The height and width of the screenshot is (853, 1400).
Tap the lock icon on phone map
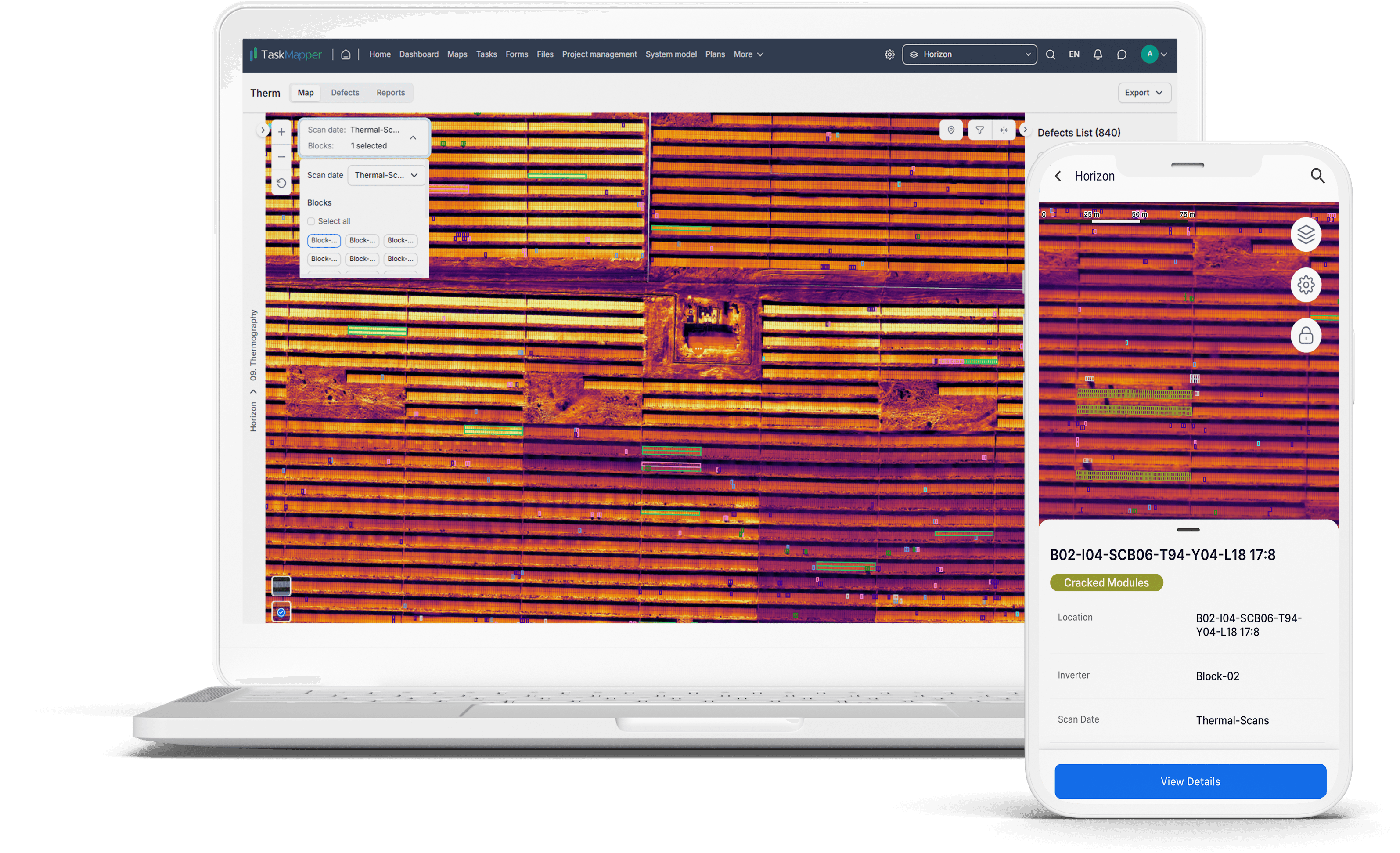point(1306,336)
